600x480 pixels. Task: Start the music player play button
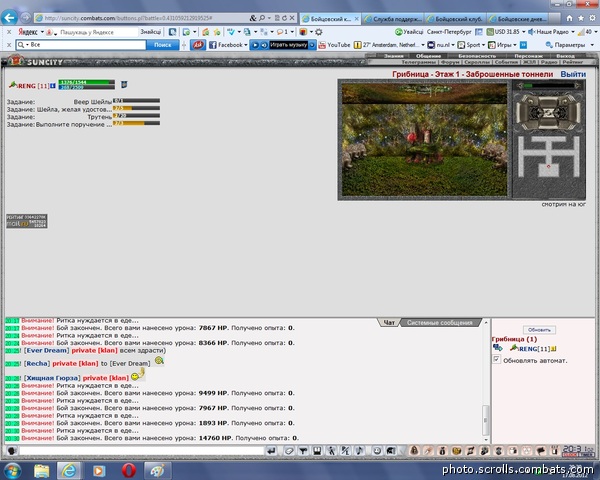[x=255, y=45]
